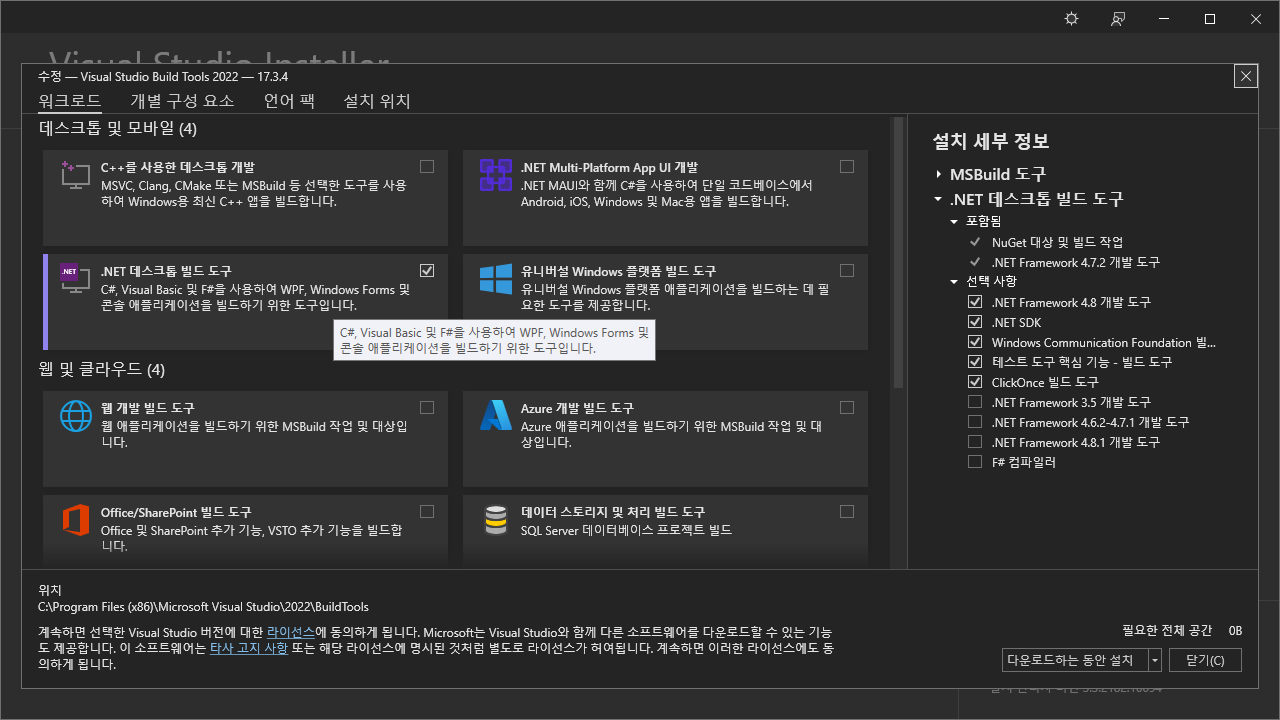The height and width of the screenshot is (720, 1280).
Task: Click the install path C:\Program Files (x86) text
Action: click(x=203, y=606)
